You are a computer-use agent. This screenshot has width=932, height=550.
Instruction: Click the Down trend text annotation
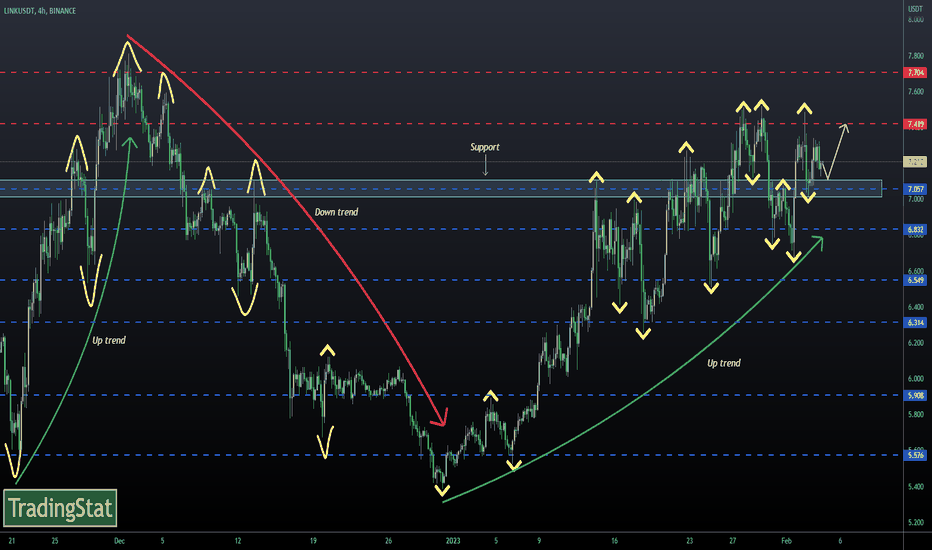336,212
